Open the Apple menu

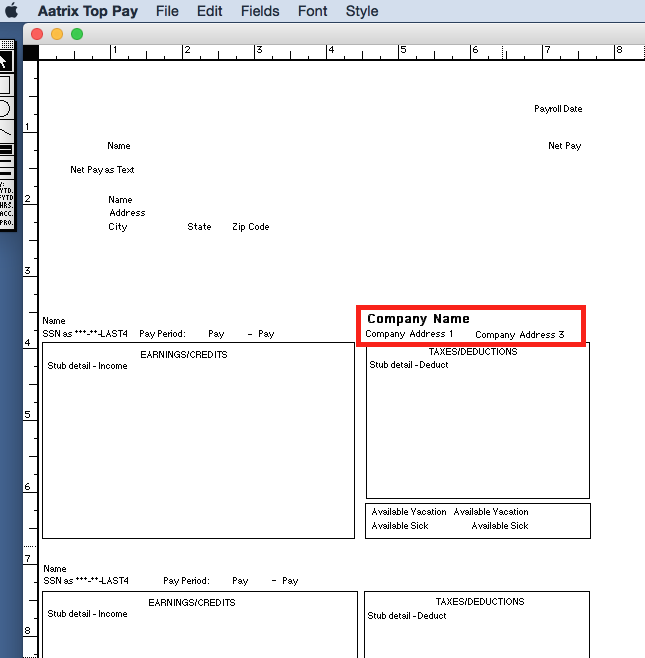tap(11, 11)
